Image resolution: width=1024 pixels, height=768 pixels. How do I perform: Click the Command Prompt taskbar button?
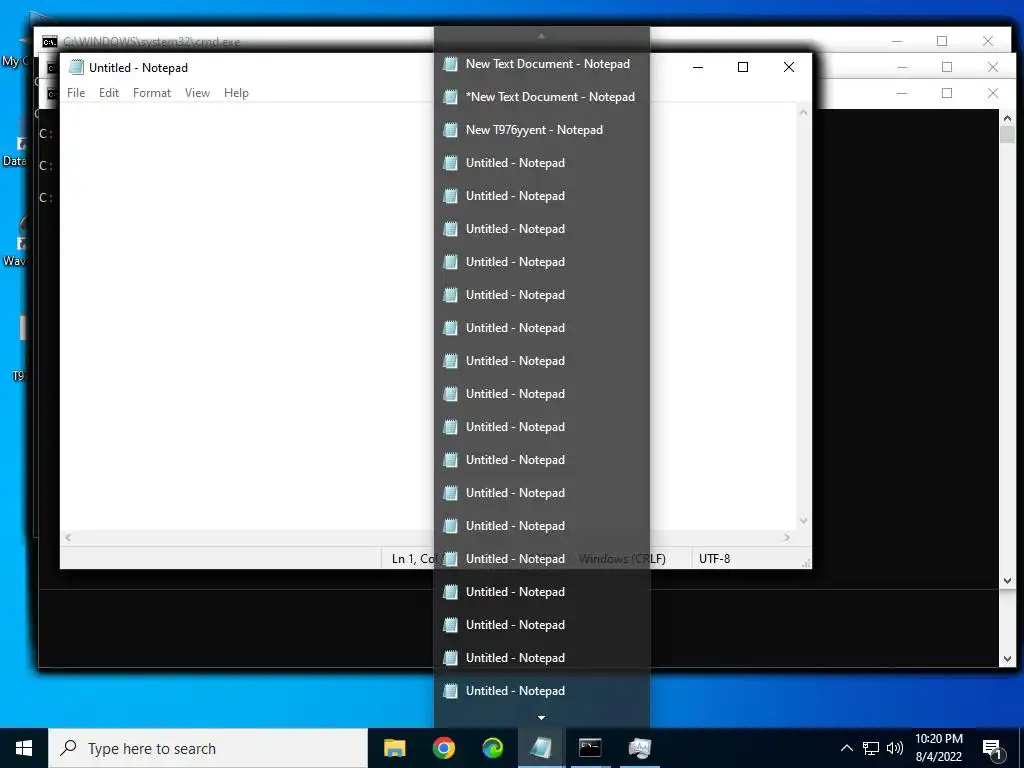[x=590, y=748]
